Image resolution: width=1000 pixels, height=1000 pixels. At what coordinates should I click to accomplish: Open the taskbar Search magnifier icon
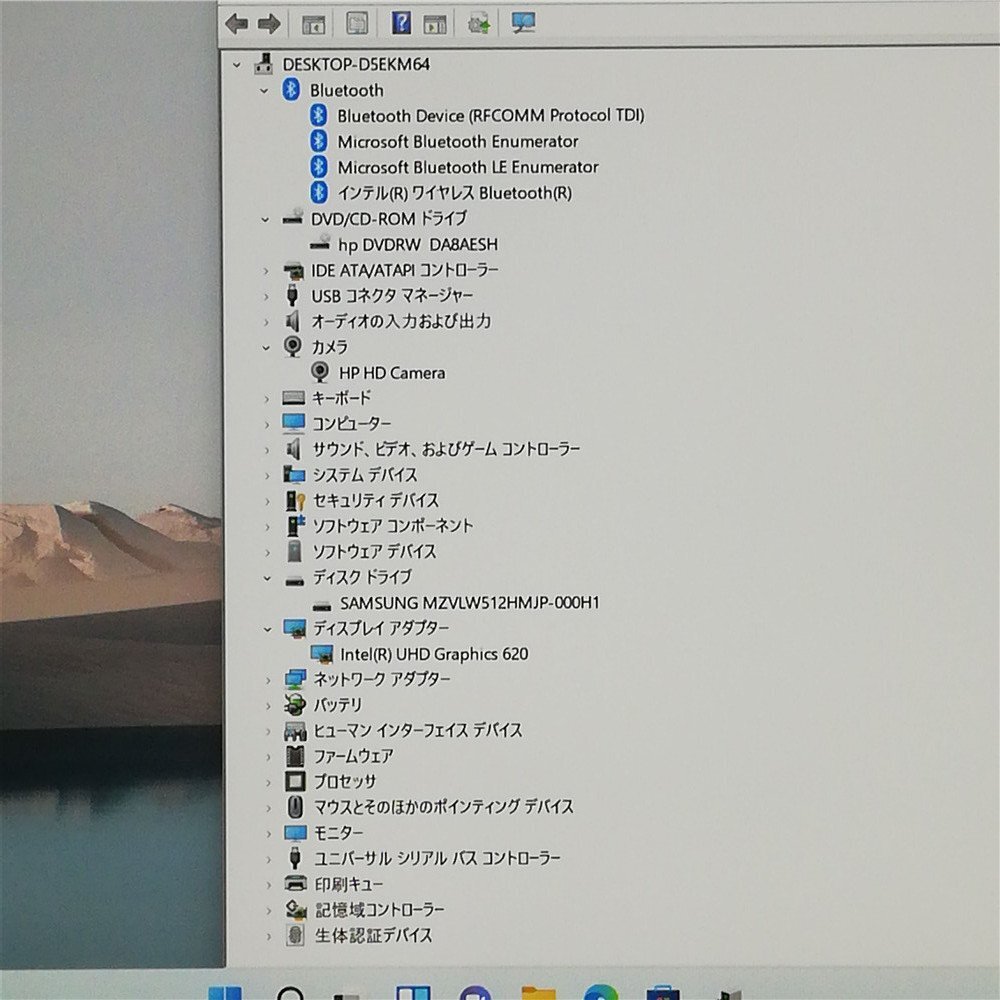coord(290,994)
